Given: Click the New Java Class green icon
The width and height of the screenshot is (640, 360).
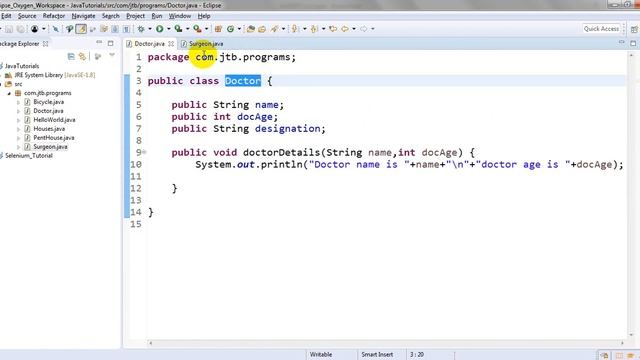Looking at the screenshot, I should 231,29.
